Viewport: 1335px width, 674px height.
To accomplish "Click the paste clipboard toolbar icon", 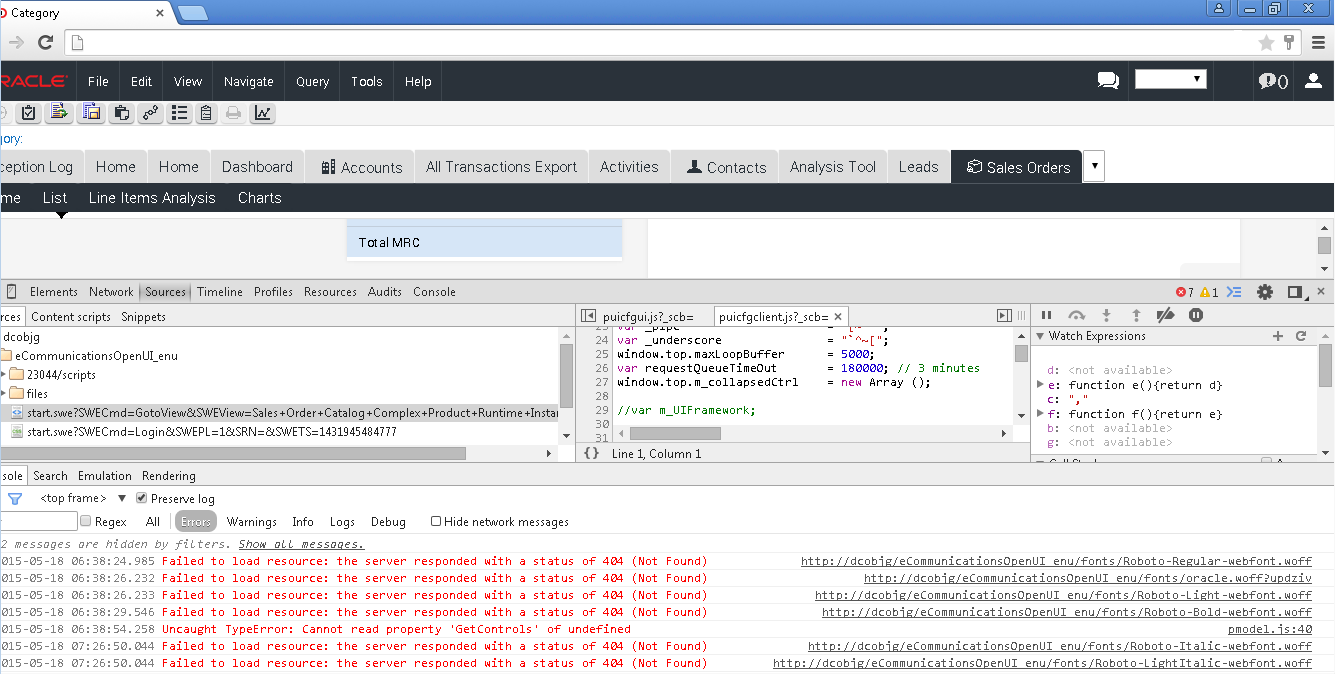I will tap(121, 112).
